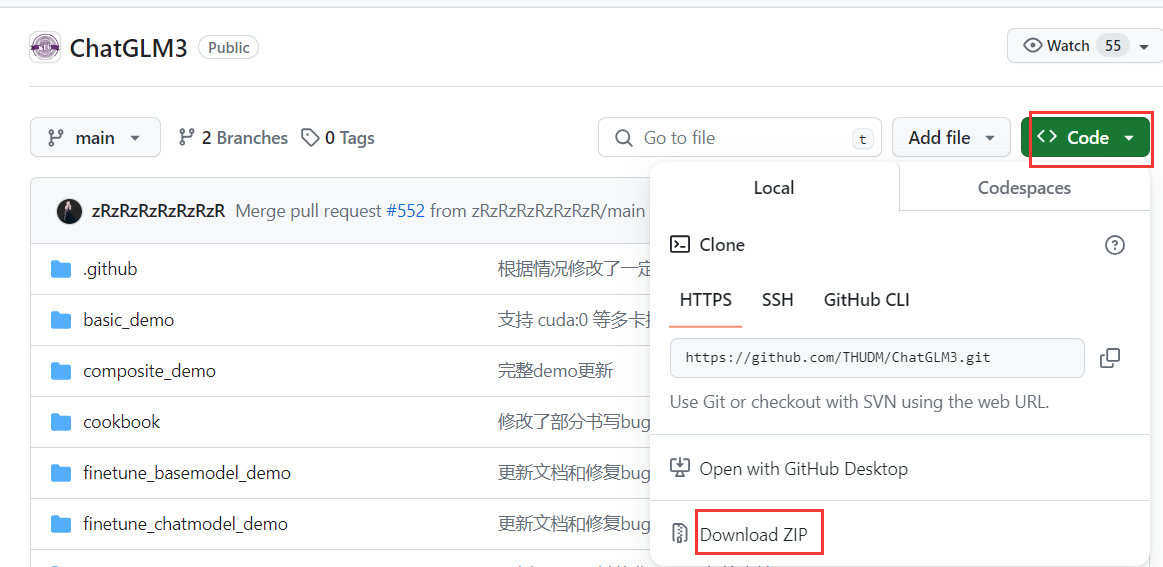This screenshot has width=1163, height=567.
Task: Open the zRzRzRzRzRzRzR author link
Action: (x=158, y=211)
